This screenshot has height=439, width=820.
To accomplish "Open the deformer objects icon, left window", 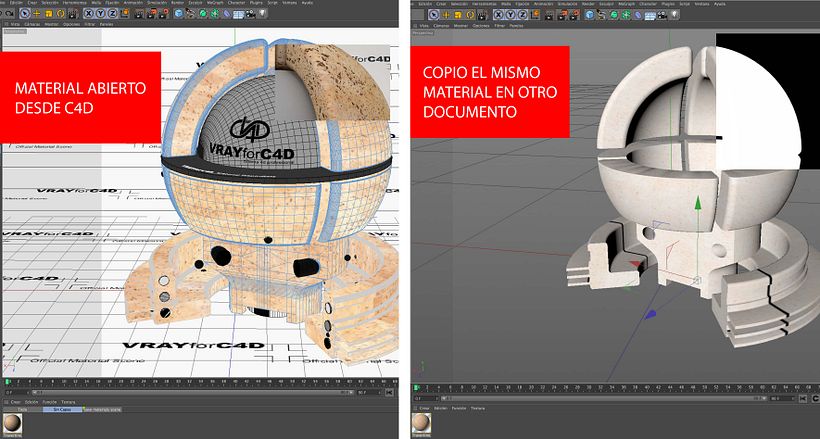I will click(x=226, y=14).
